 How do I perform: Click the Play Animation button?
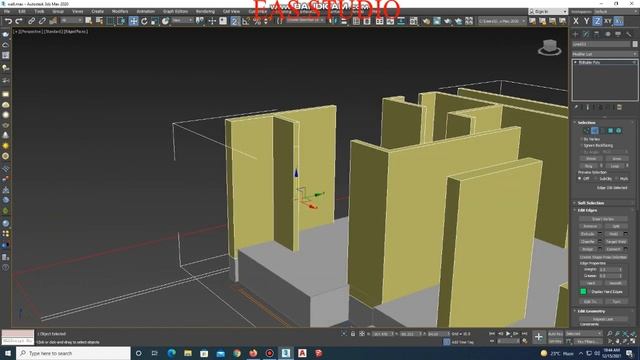[x=508, y=334]
